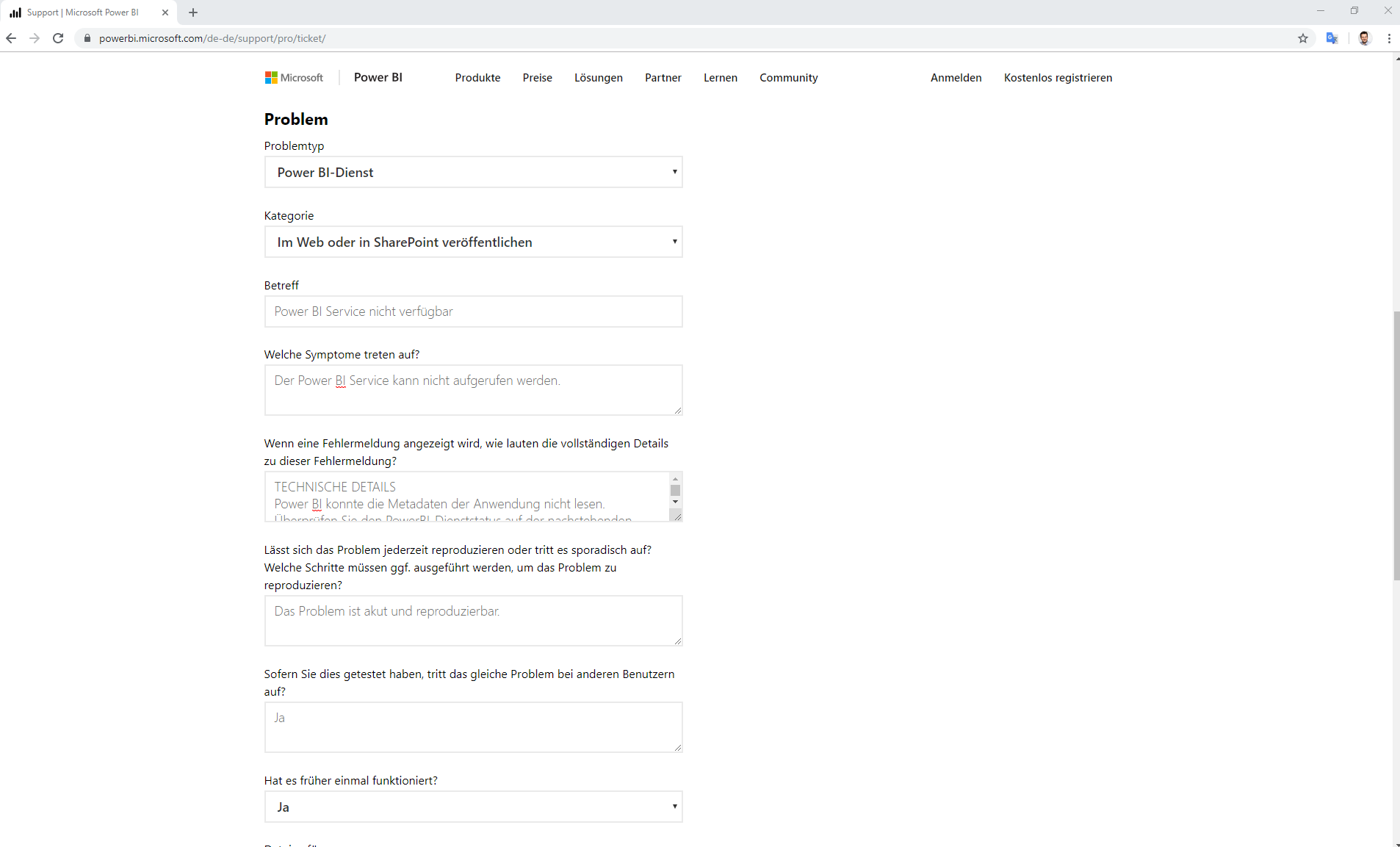The image size is (1400, 847).
Task: Open Chrome three-dot menu
Action: [x=1389, y=38]
